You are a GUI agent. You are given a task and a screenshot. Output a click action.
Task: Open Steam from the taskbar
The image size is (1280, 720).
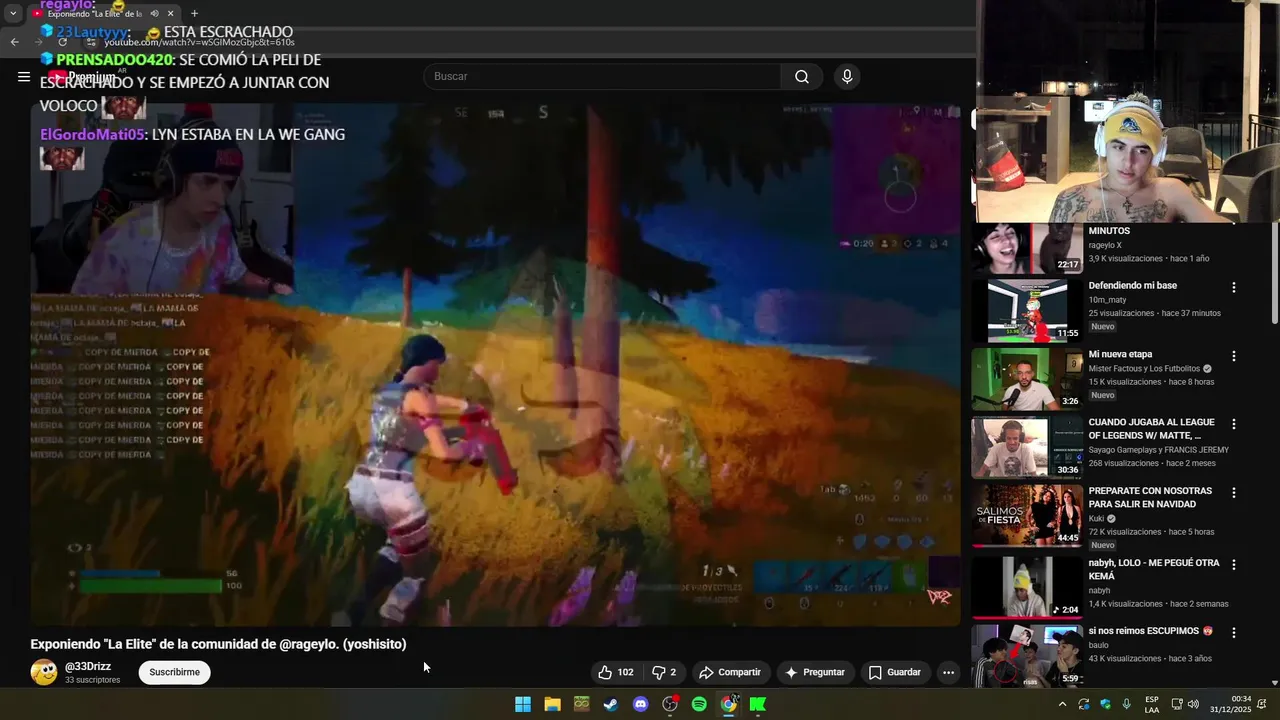(611, 704)
